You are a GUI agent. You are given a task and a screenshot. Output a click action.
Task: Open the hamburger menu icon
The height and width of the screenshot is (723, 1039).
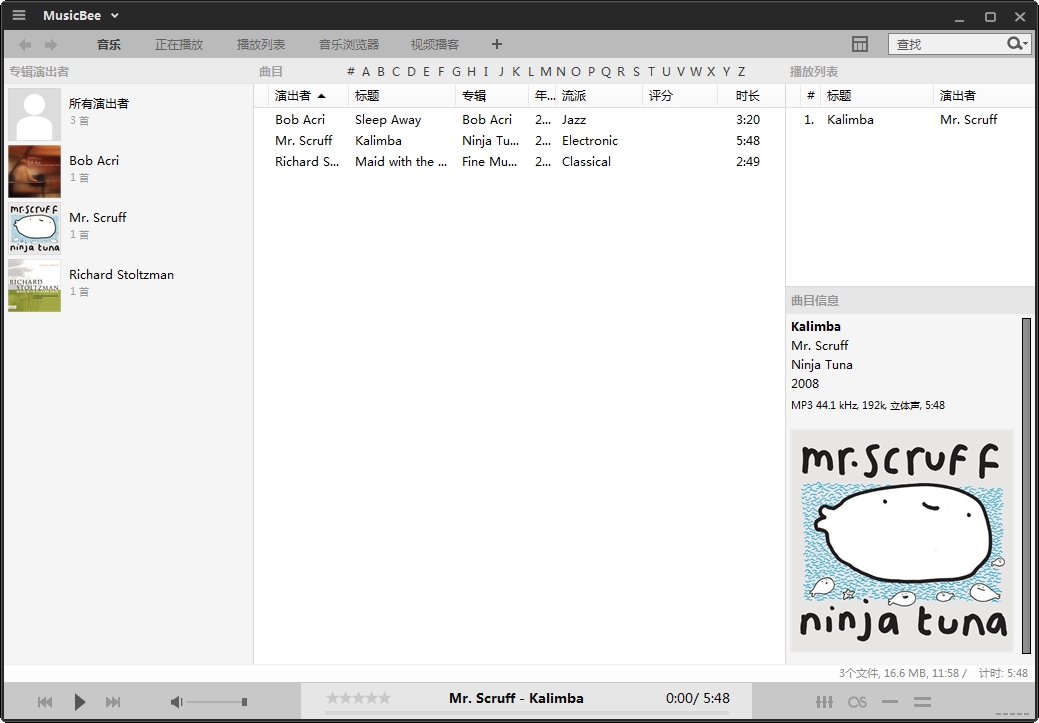click(19, 15)
